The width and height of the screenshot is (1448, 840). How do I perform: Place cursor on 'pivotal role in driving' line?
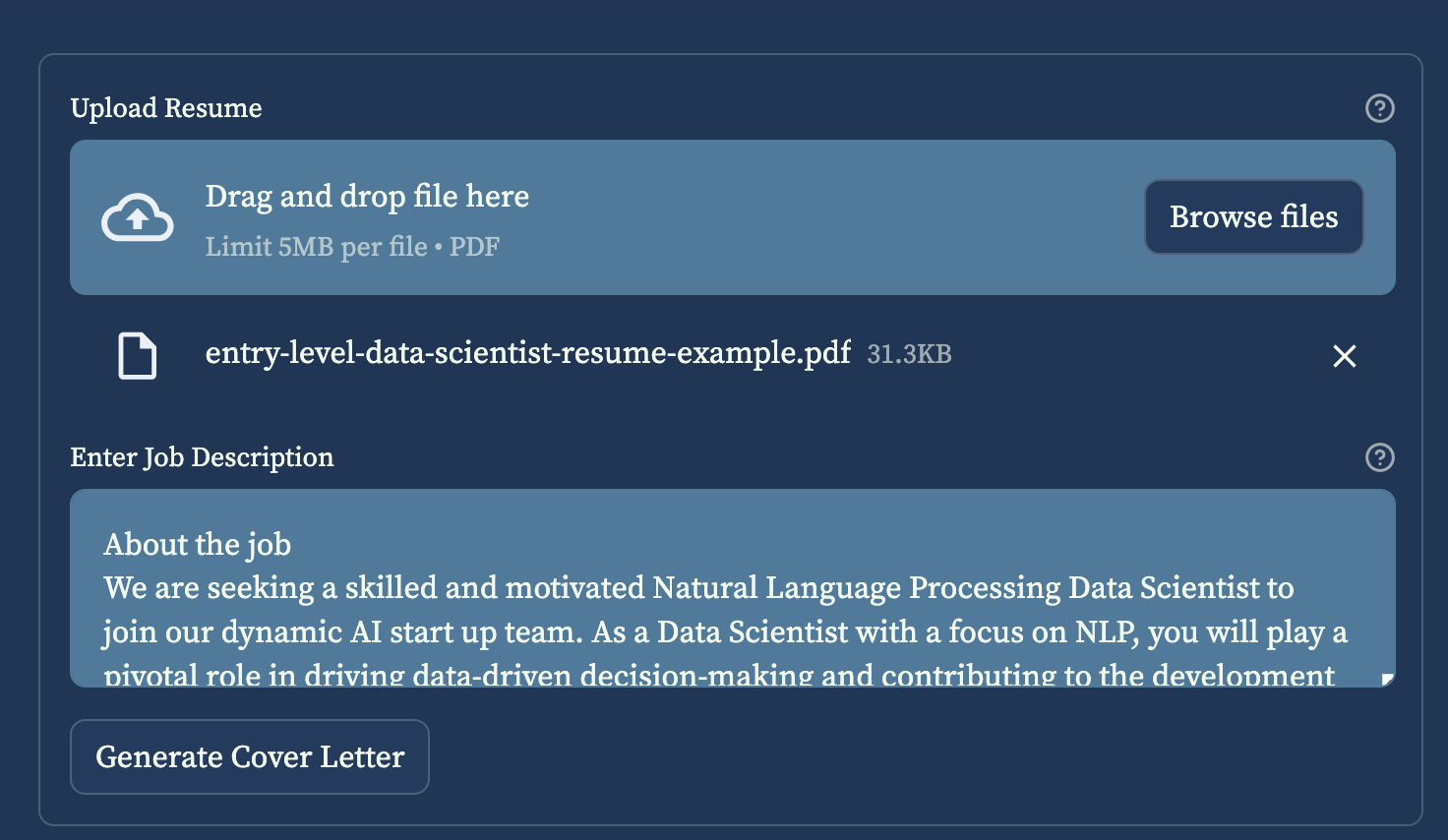pos(719,675)
